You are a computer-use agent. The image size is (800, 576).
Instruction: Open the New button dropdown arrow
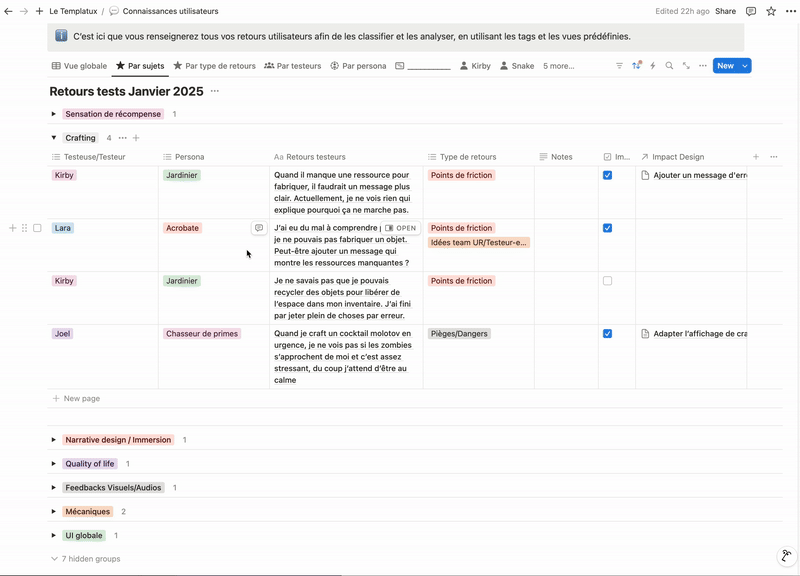point(745,66)
